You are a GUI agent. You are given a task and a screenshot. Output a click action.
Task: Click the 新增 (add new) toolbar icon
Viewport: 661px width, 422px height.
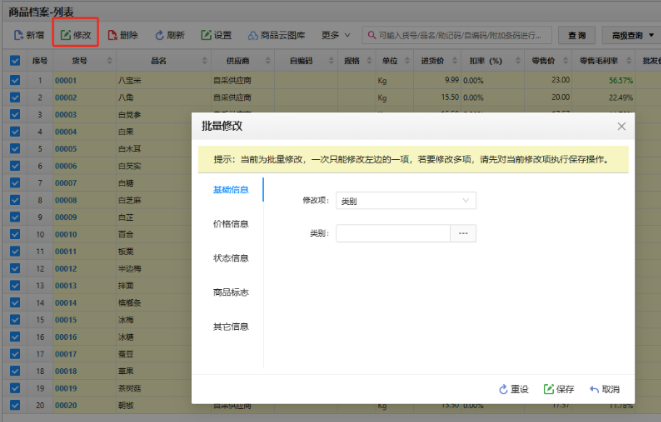point(19,35)
